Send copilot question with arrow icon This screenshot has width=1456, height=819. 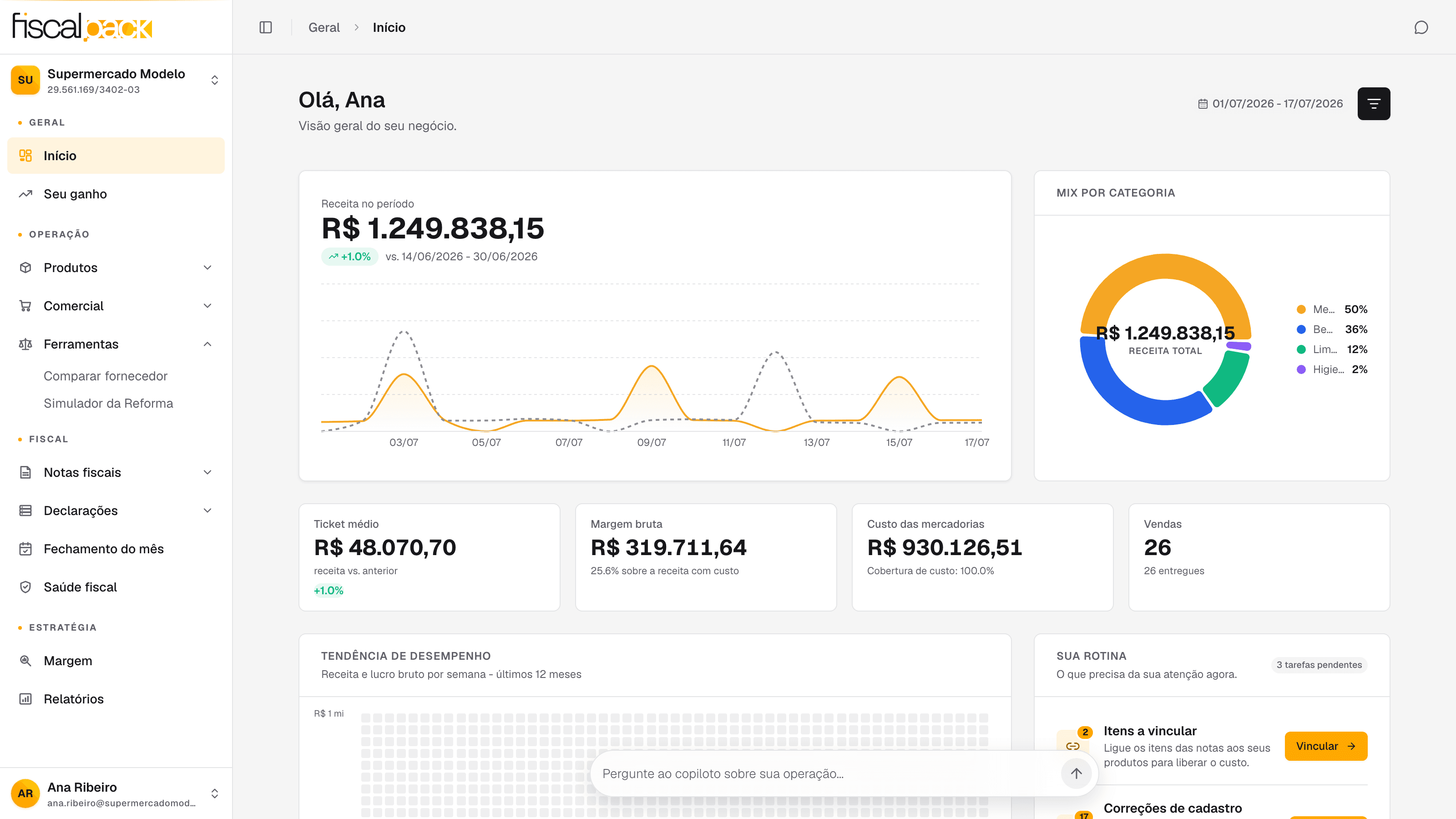click(1076, 773)
